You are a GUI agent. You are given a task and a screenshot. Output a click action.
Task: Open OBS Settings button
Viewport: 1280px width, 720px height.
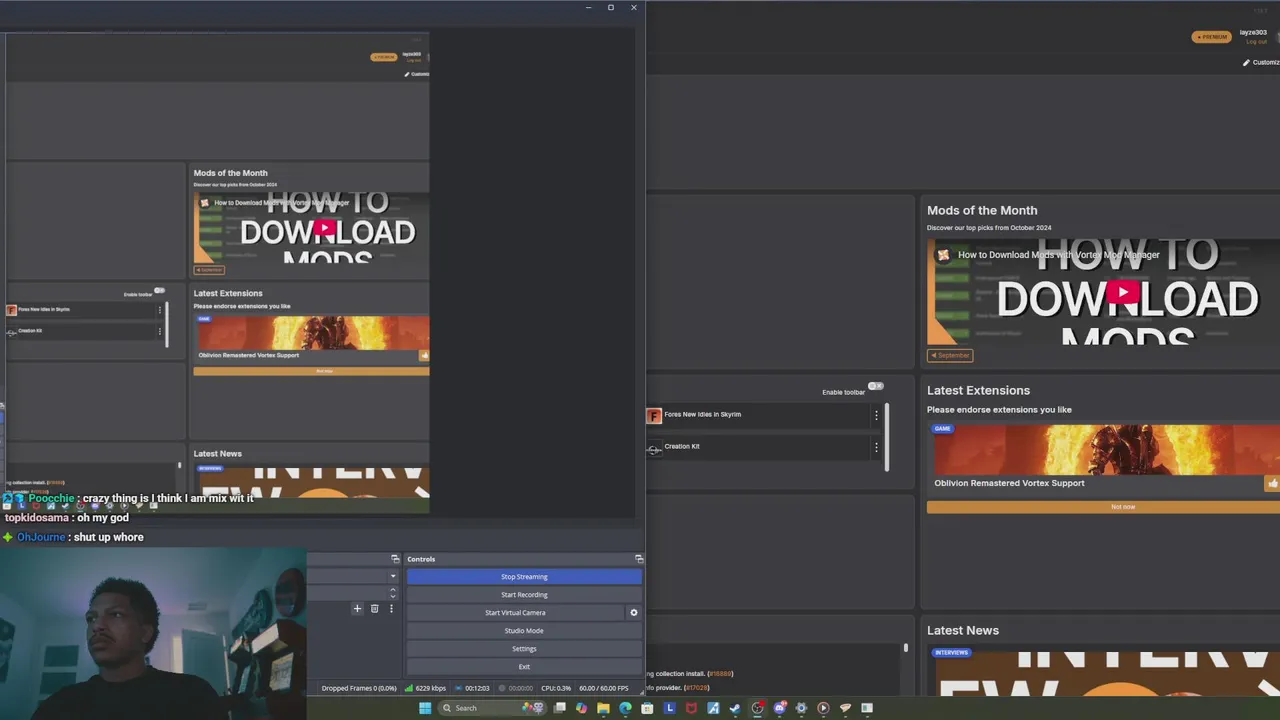click(x=524, y=649)
